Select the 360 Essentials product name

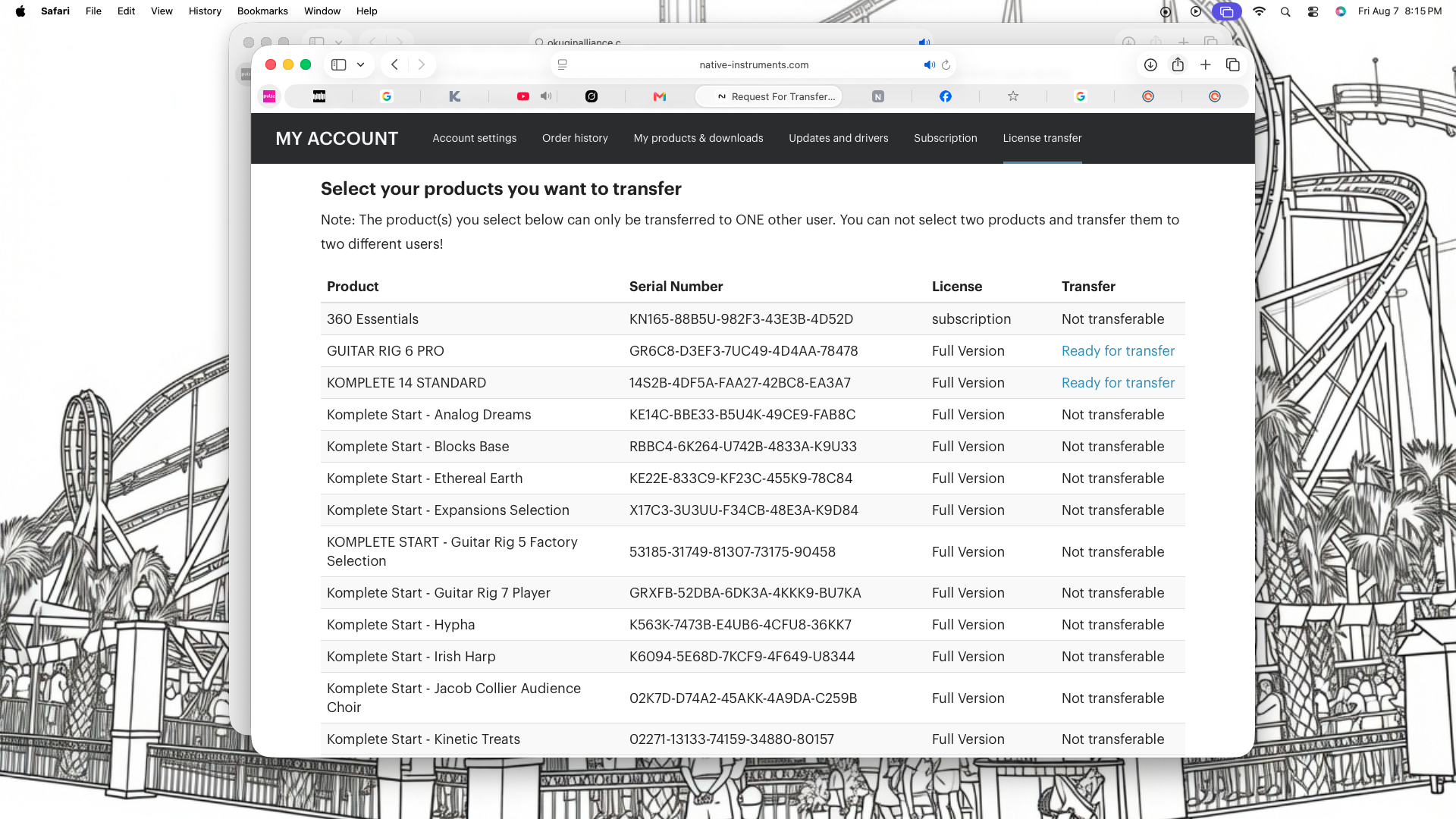[x=372, y=319]
